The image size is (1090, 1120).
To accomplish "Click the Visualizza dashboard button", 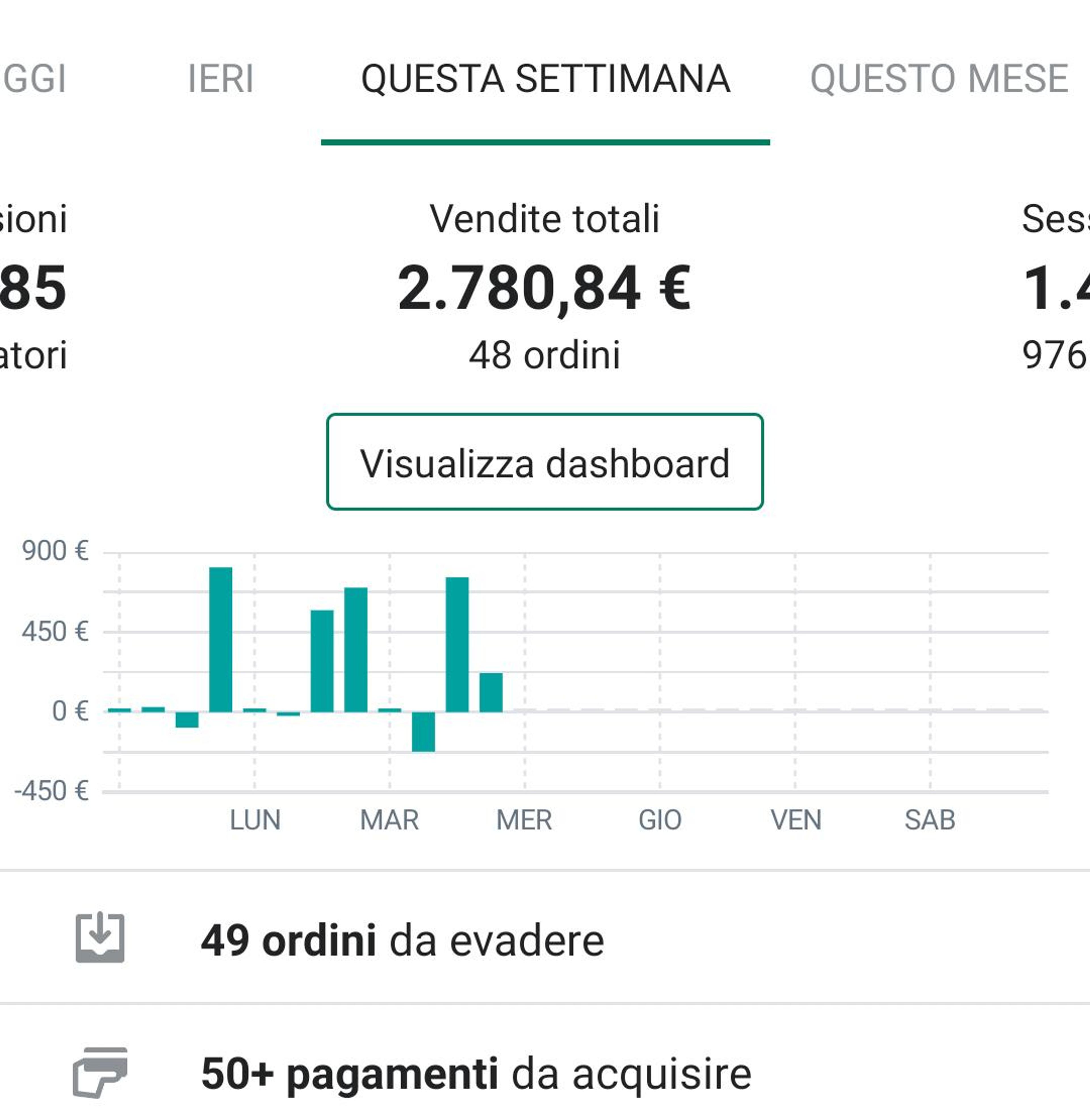I will point(544,461).
